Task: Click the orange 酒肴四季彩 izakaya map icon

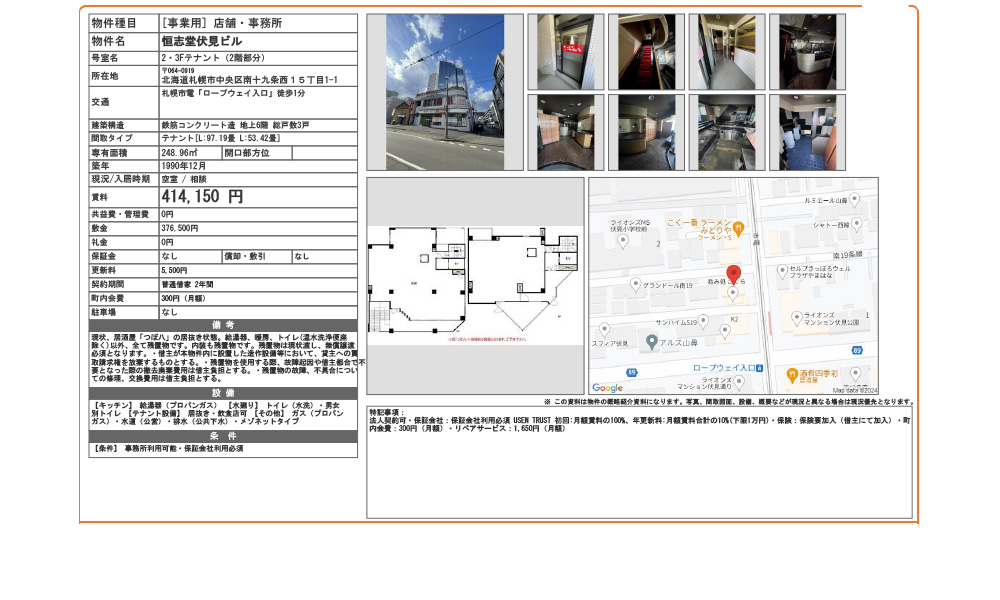Action: (791, 374)
